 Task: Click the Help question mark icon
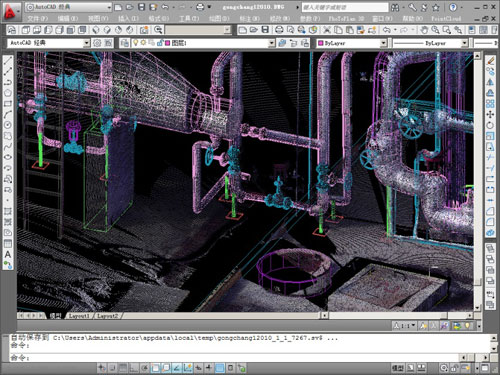tap(453, 7)
